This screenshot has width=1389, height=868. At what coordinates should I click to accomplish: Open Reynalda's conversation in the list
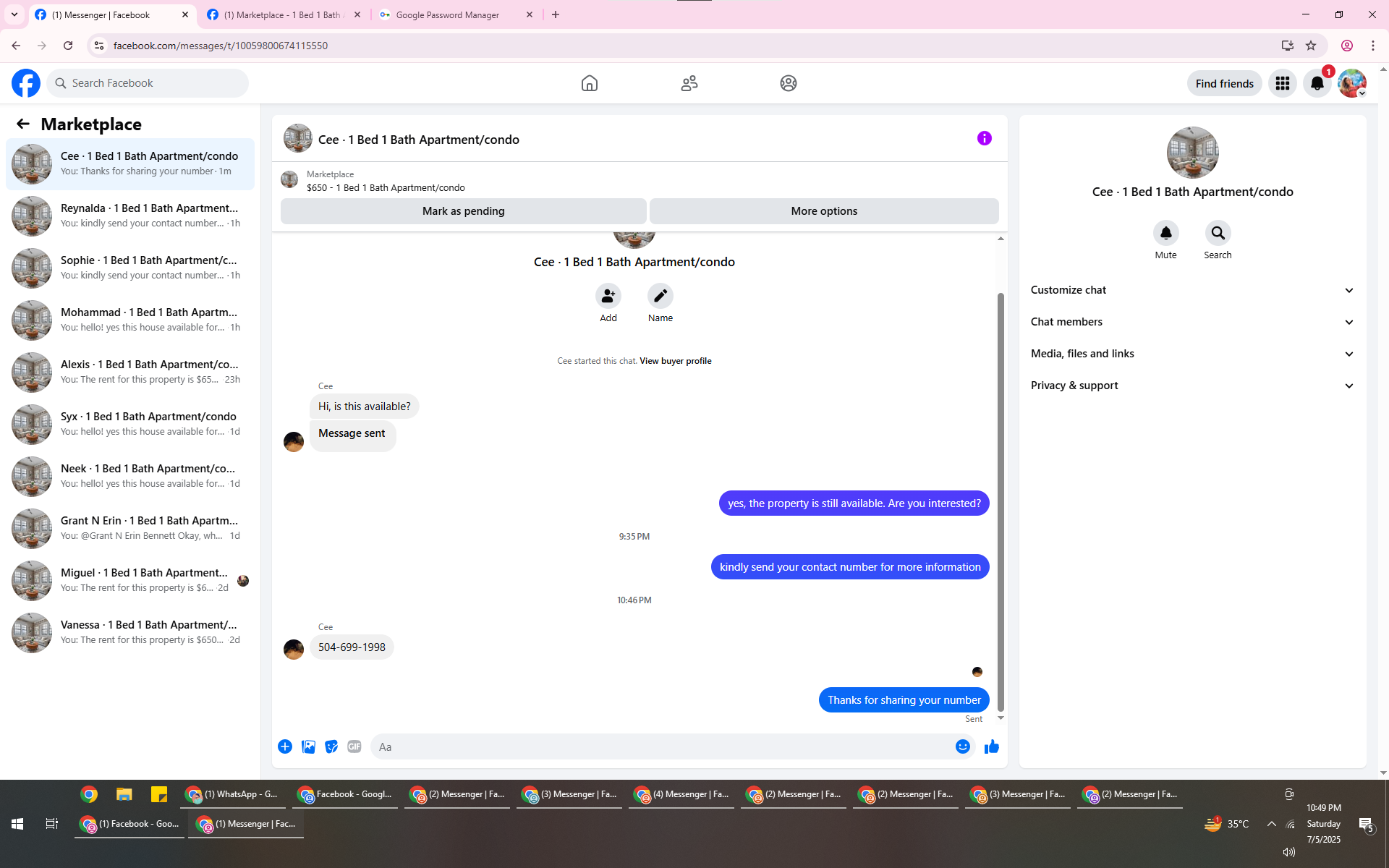[x=130, y=216]
